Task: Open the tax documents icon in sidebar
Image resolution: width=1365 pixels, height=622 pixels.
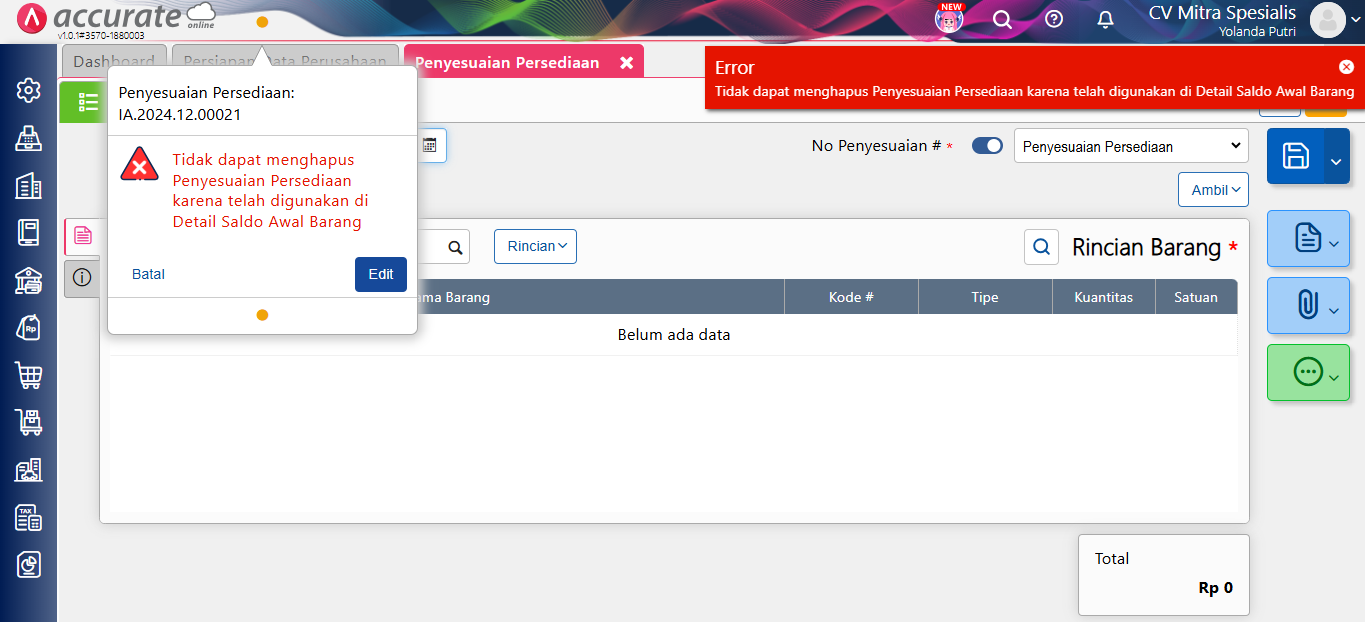Action: pyautogui.click(x=27, y=518)
